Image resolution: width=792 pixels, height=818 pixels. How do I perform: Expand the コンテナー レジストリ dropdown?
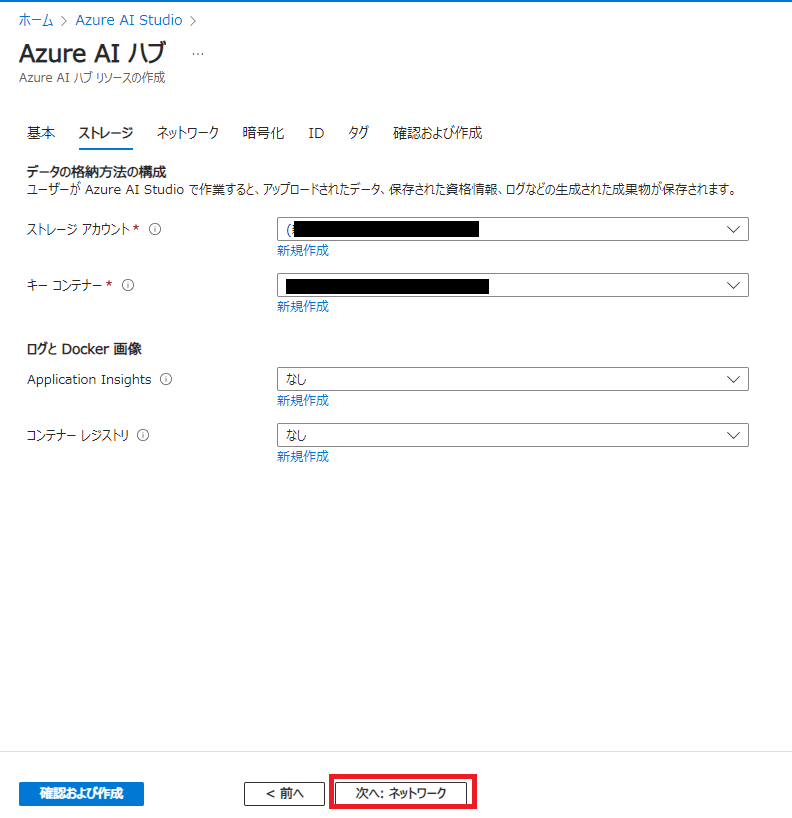(513, 435)
